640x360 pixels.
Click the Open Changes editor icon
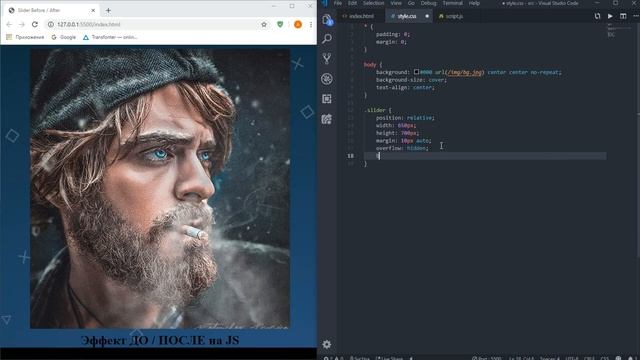coord(597,16)
